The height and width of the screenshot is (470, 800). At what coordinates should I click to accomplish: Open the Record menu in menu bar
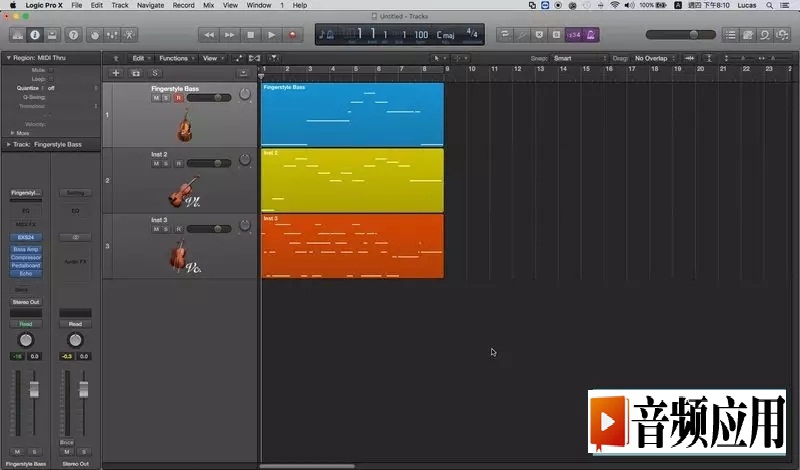click(x=183, y=5)
